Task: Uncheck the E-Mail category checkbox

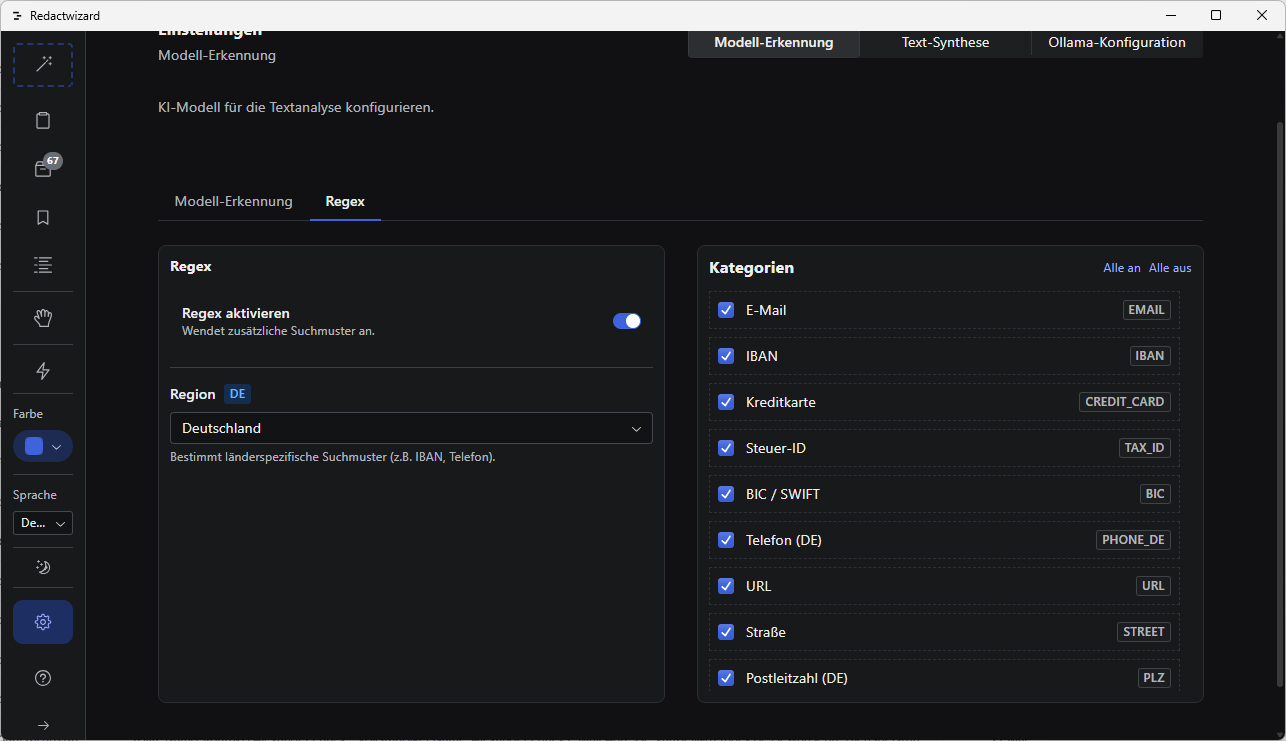Action: [726, 310]
